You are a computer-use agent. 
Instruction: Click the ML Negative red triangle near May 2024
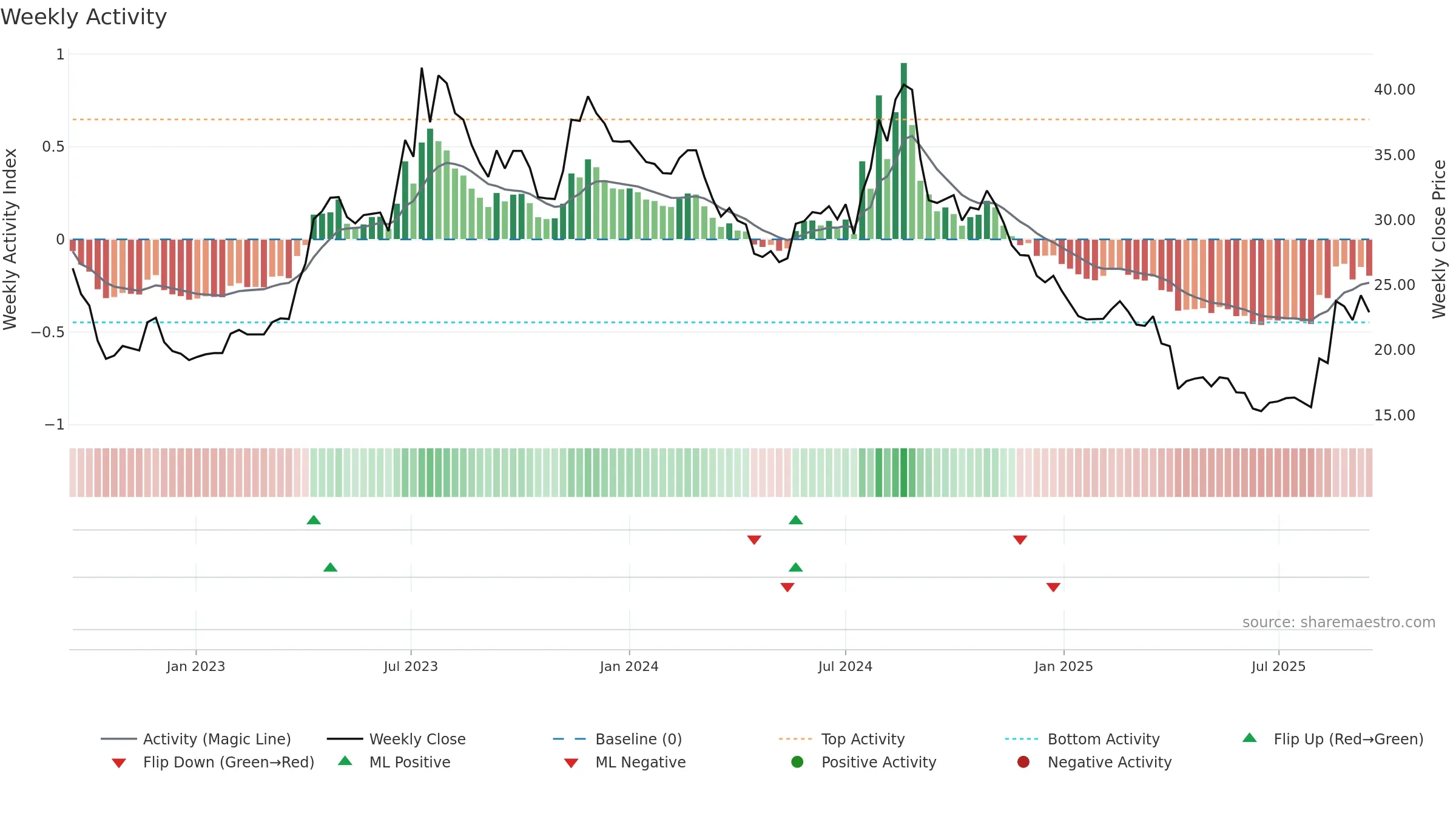[787, 587]
